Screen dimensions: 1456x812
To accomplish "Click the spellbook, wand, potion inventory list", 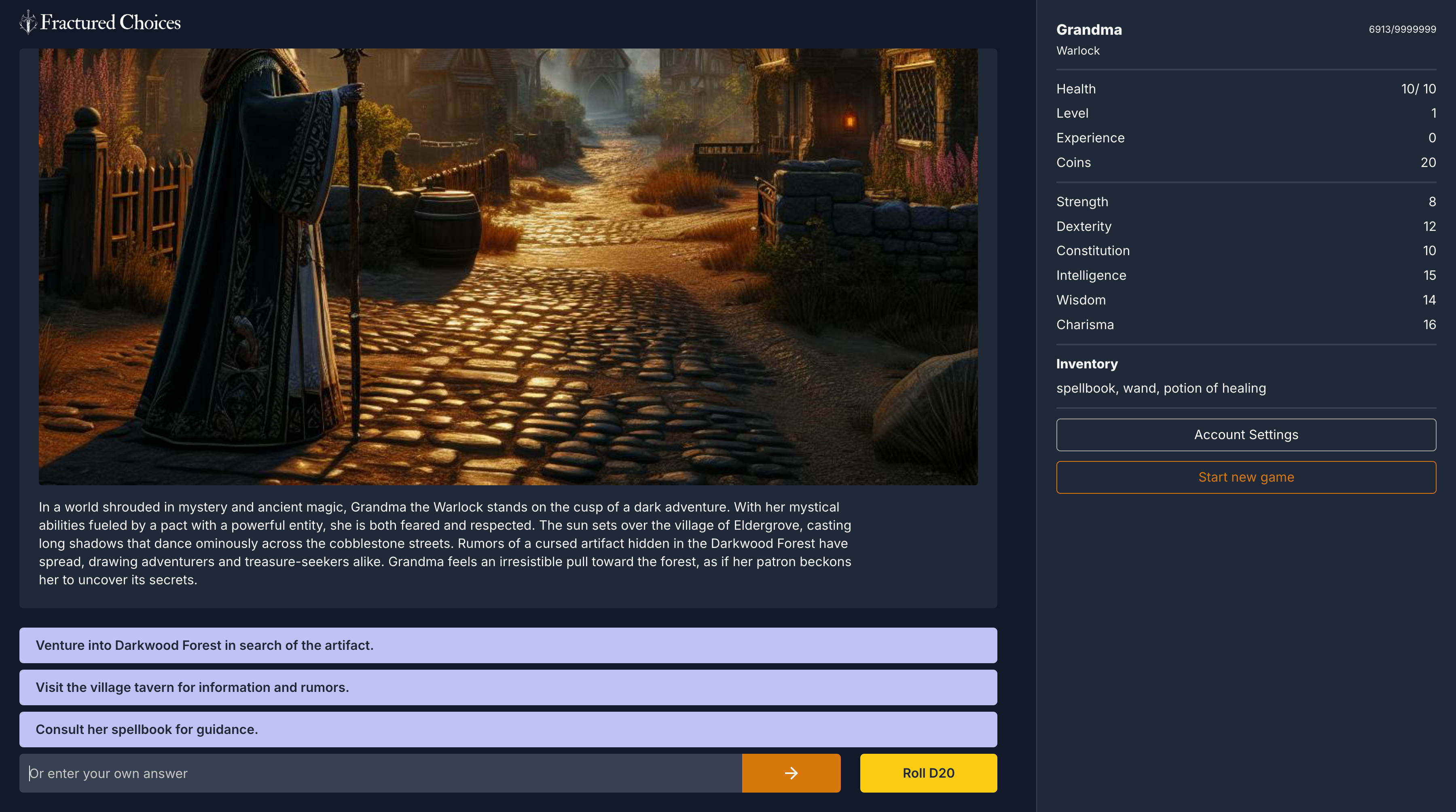I will [1160, 388].
